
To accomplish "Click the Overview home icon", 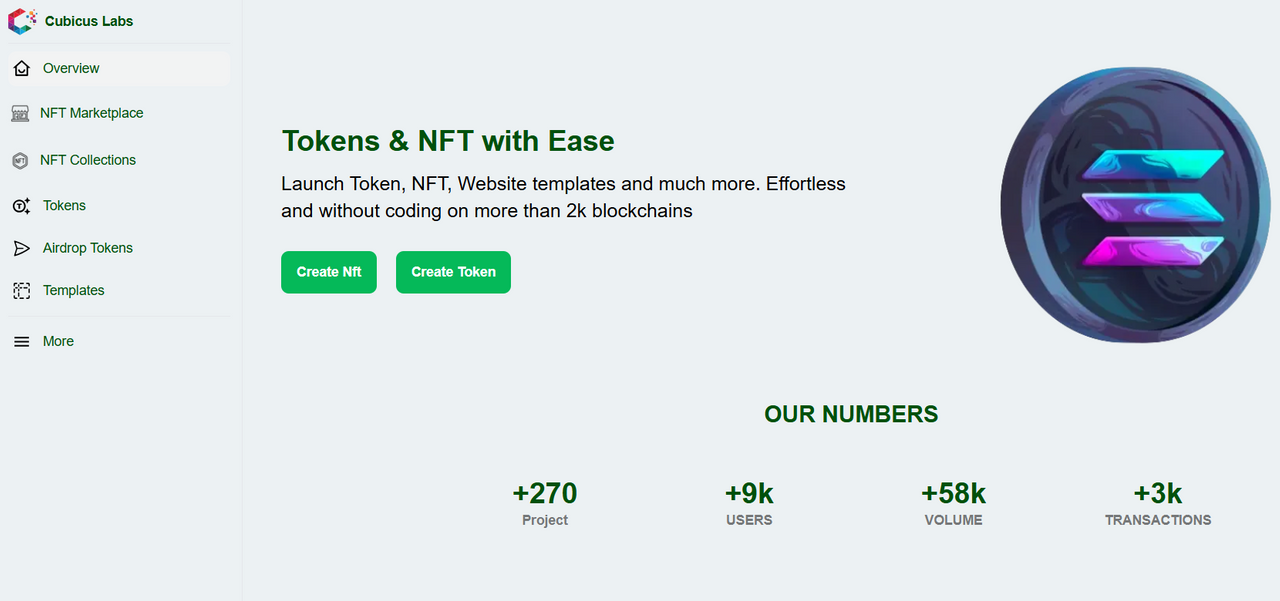I will pyautogui.click(x=21, y=68).
